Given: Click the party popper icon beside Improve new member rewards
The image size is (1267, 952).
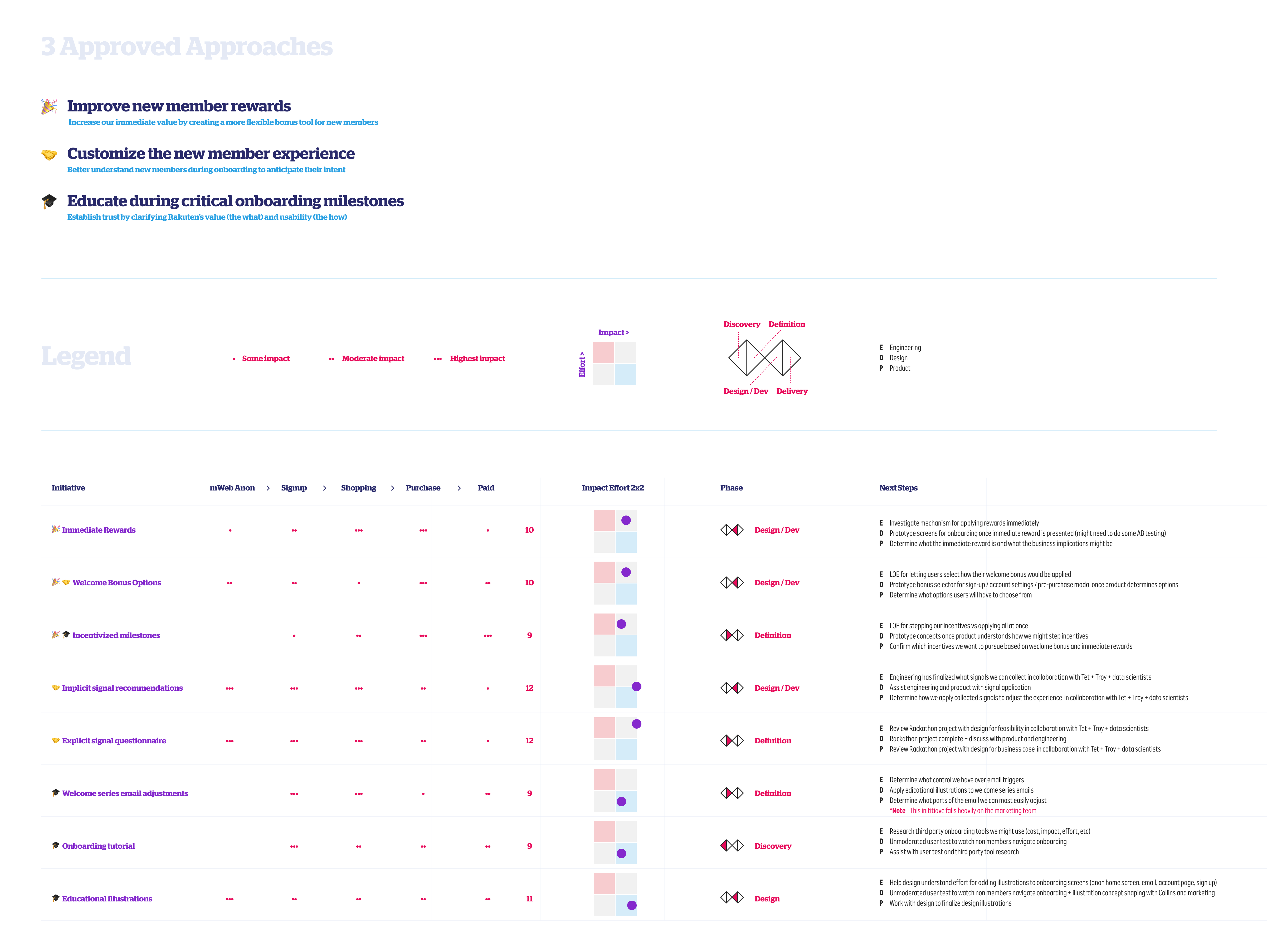Looking at the screenshot, I should point(49,106).
